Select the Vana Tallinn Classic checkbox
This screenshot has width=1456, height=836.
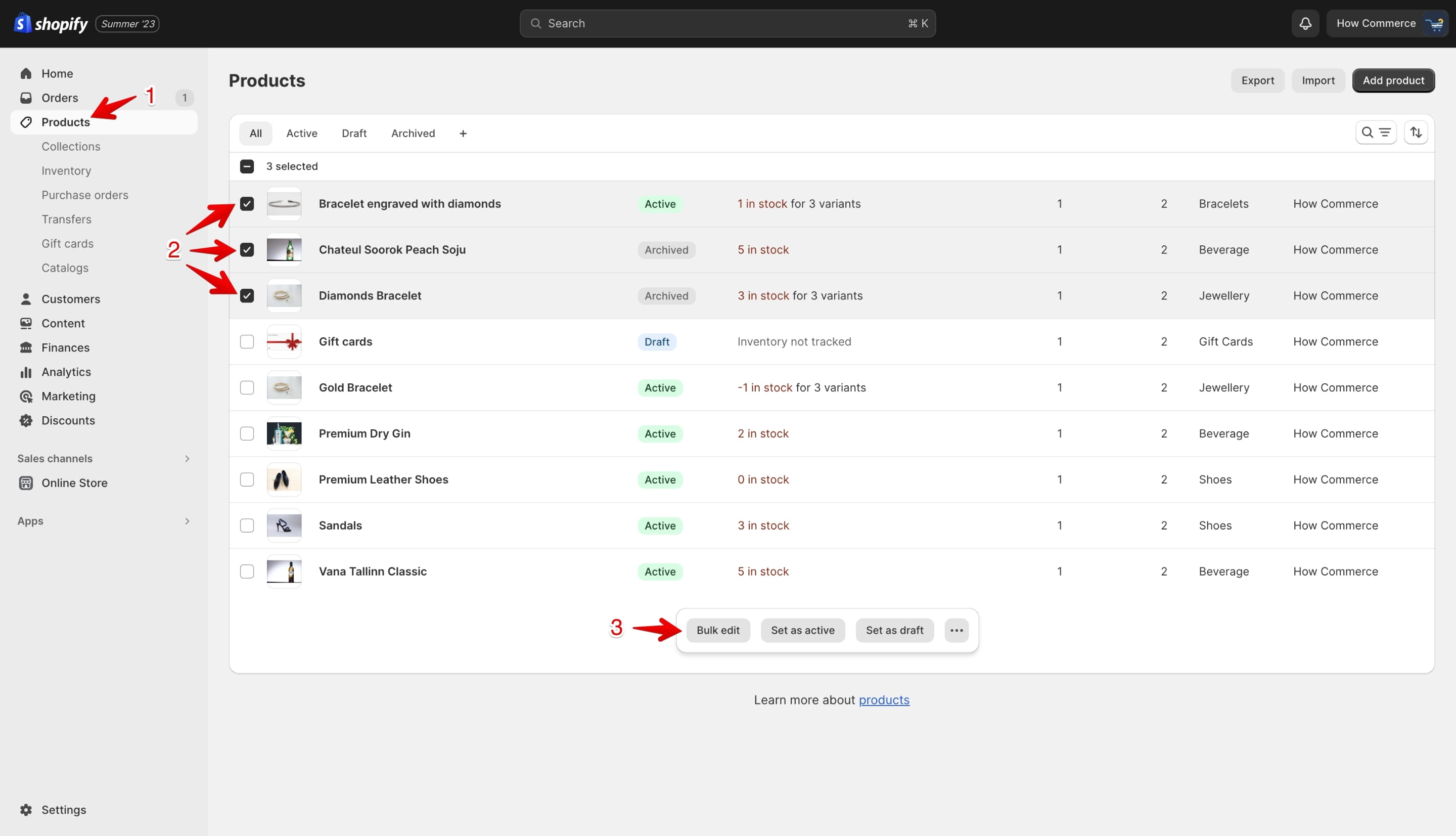click(247, 571)
